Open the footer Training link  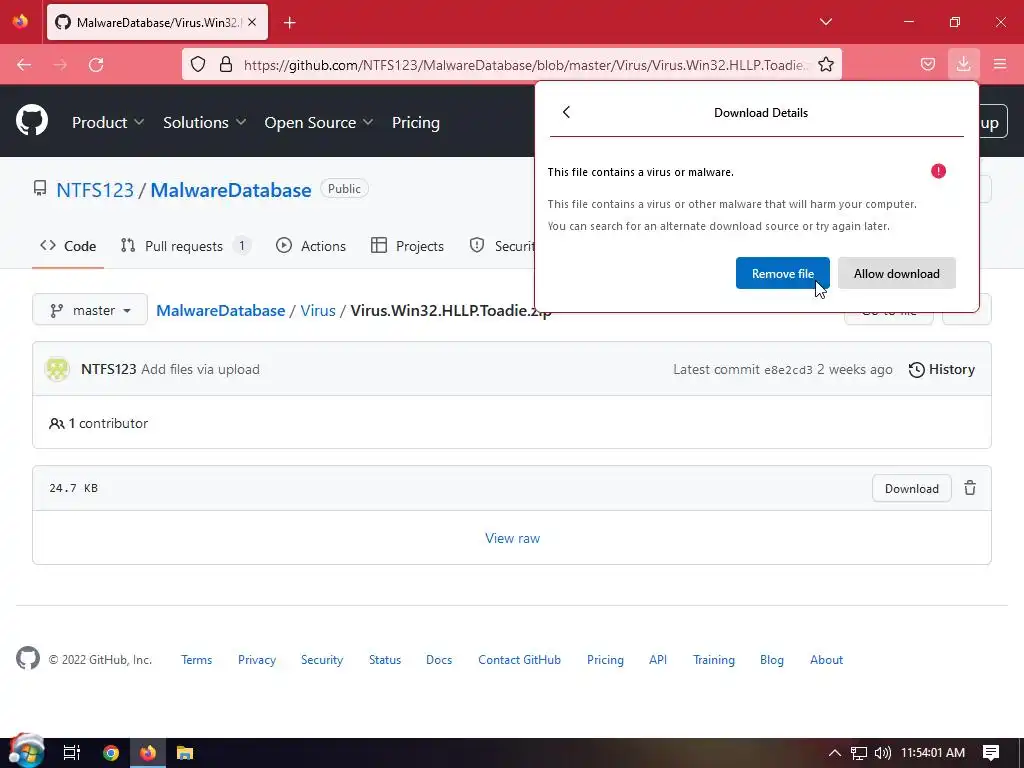(713, 660)
